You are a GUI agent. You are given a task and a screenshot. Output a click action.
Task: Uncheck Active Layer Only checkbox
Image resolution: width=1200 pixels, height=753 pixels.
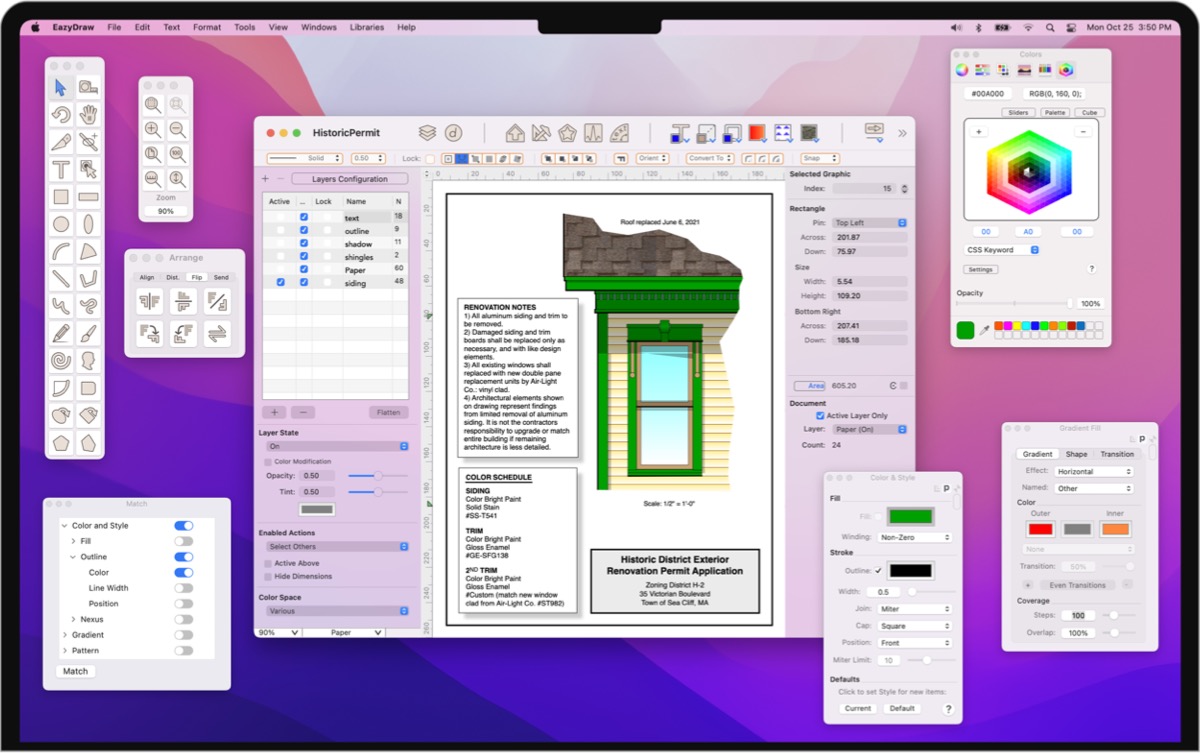click(x=821, y=415)
